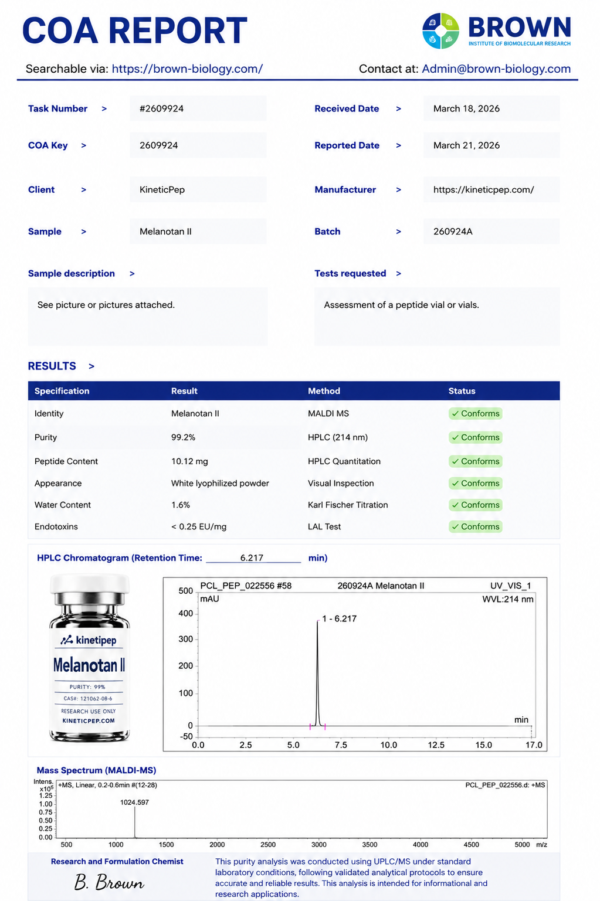Click the PCL_PEP_022556 #58 chromatogram title
Viewport: 600px width, 901px height.
click(245, 586)
